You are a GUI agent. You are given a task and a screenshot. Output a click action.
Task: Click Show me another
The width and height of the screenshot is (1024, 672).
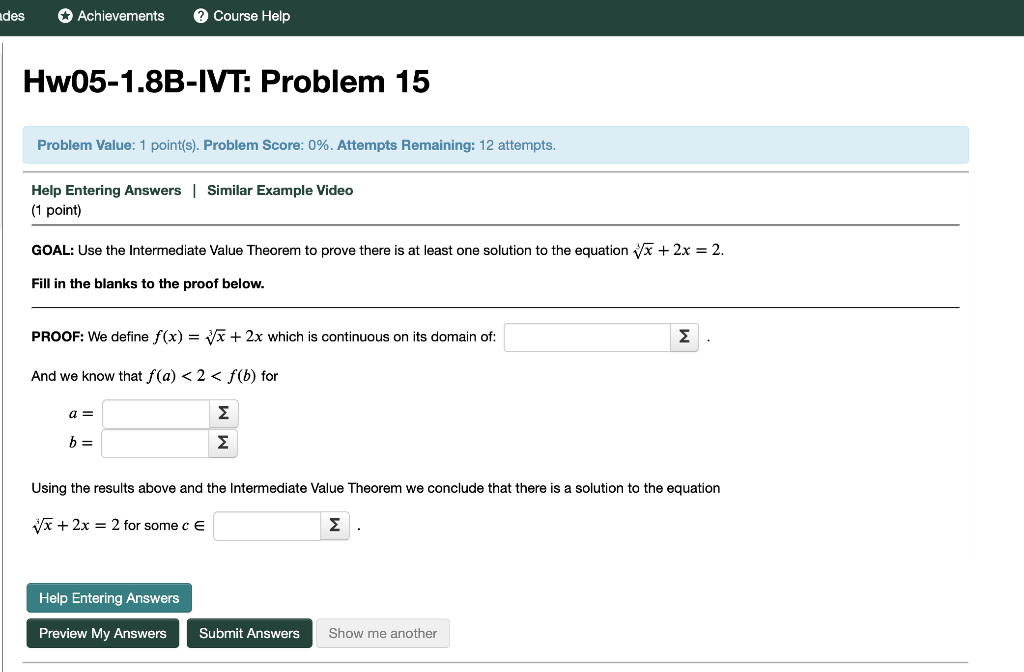382,633
